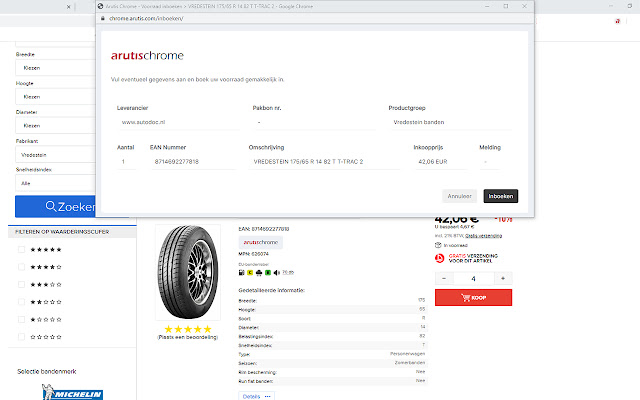Minimize the popup window
Image resolution: width=640 pixels, height=400 pixels.
(487, 6)
